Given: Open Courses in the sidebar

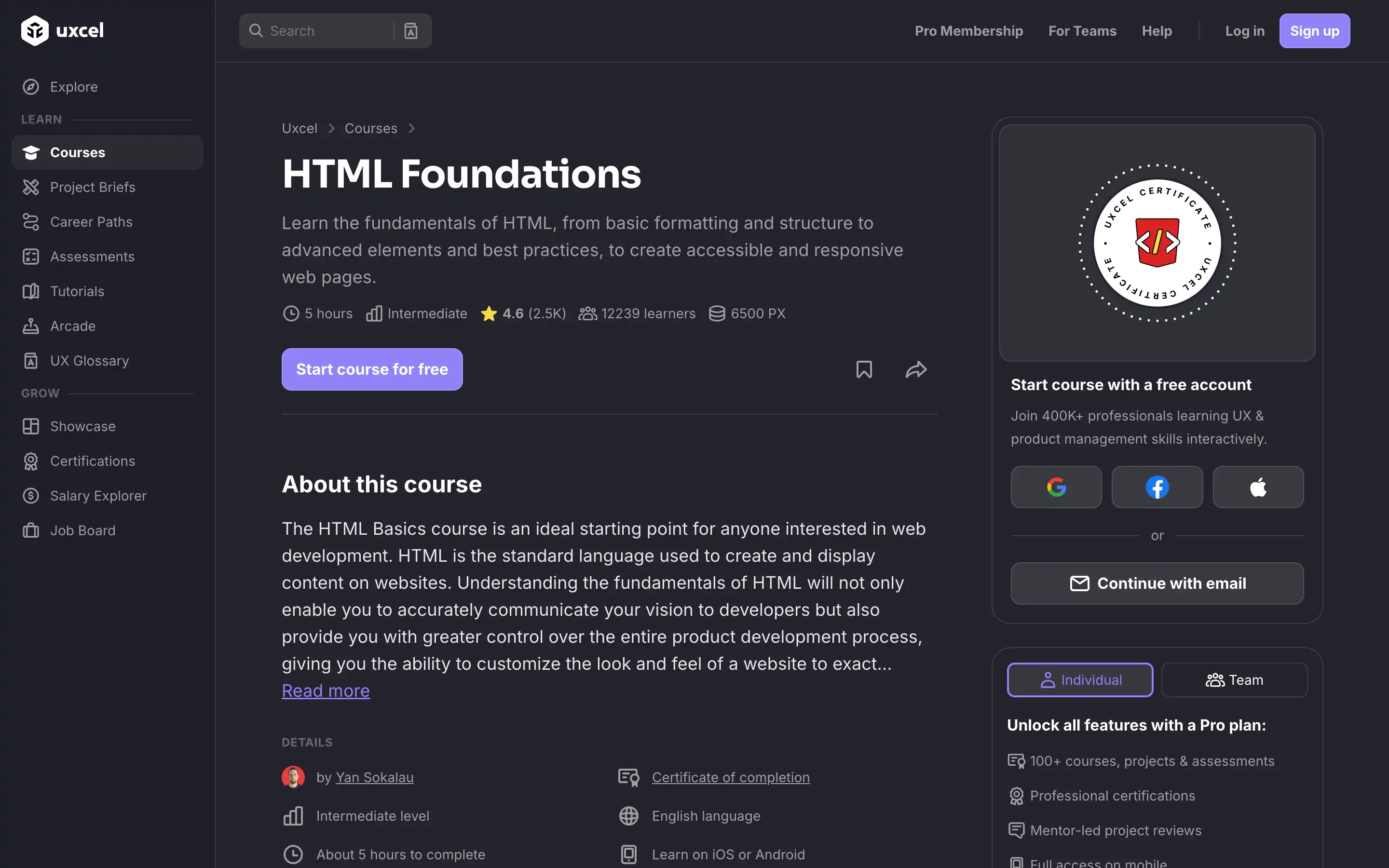Looking at the screenshot, I should pyautogui.click(x=108, y=152).
